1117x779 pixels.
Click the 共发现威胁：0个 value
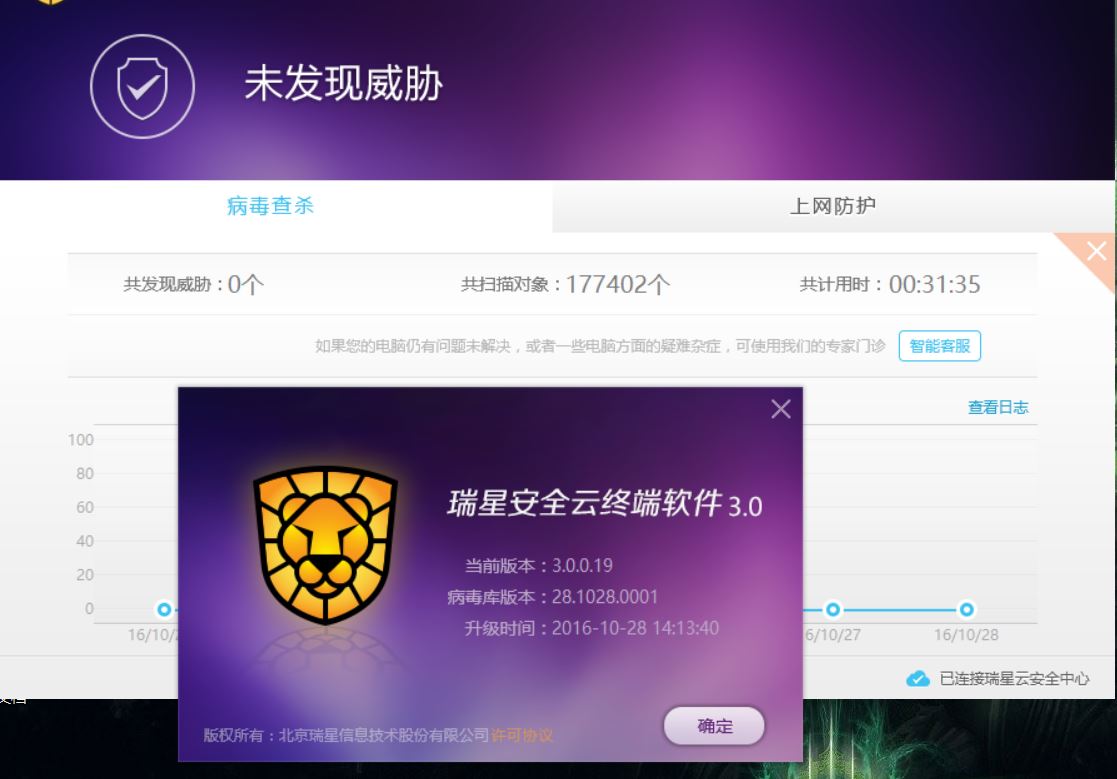coord(194,284)
